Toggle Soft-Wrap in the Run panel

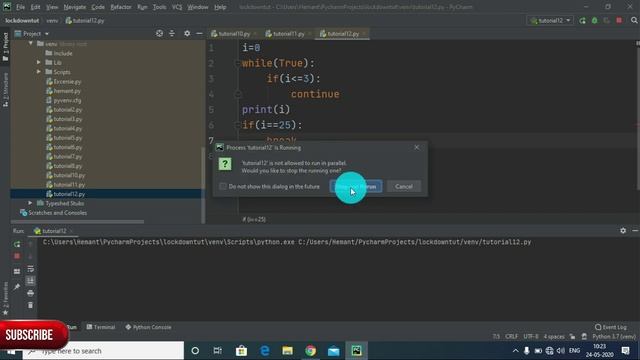coord(31,269)
